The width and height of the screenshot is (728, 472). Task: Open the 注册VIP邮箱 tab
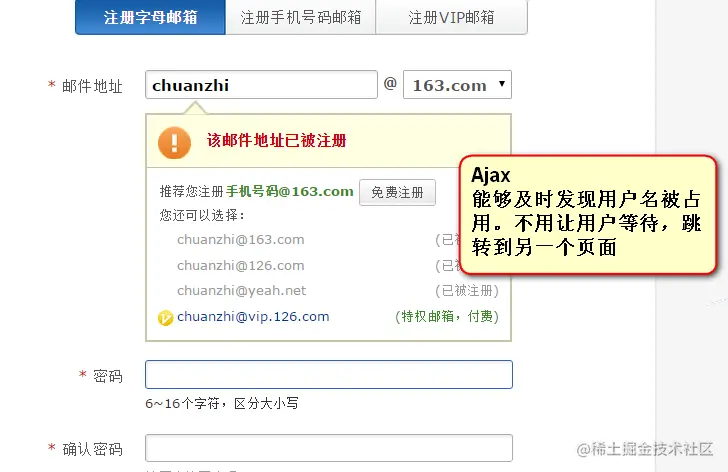(x=451, y=17)
